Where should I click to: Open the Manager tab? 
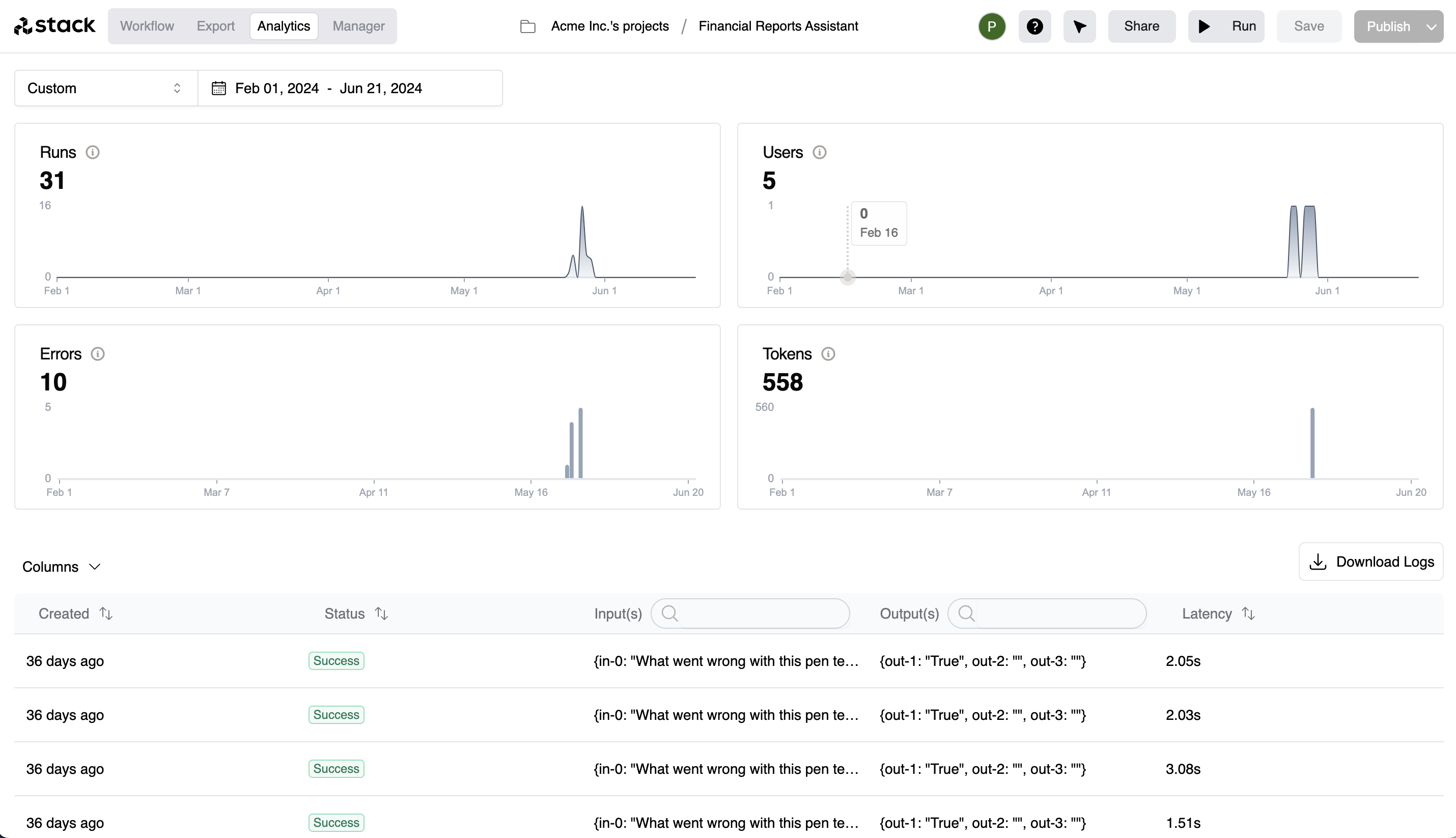click(358, 26)
